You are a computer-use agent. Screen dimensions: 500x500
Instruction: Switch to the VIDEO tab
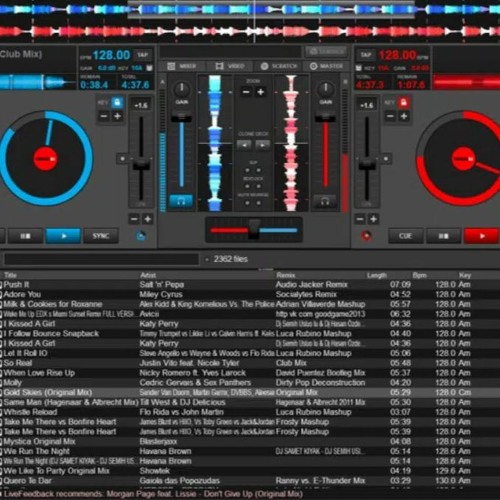(x=230, y=66)
